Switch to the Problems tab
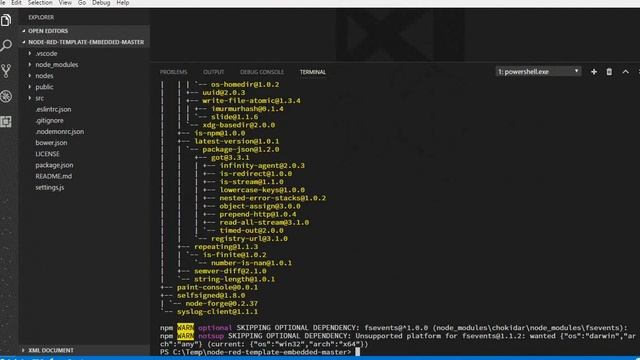Screen dimensions: 640x360 [x=173, y=72]
